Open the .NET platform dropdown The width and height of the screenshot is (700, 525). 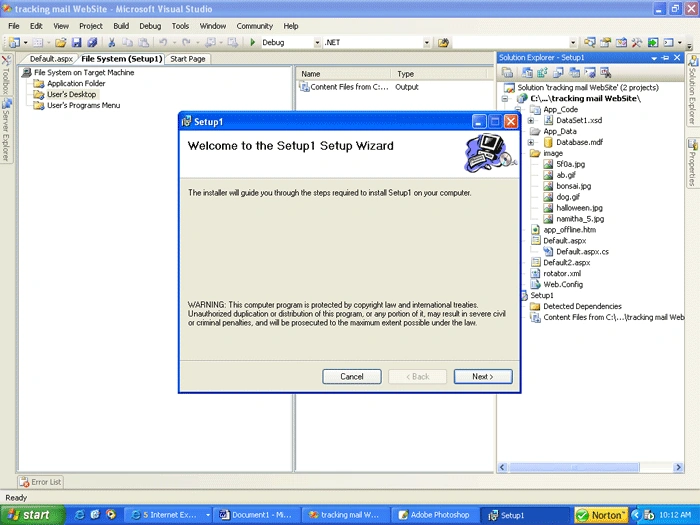[x=426, y=42]
